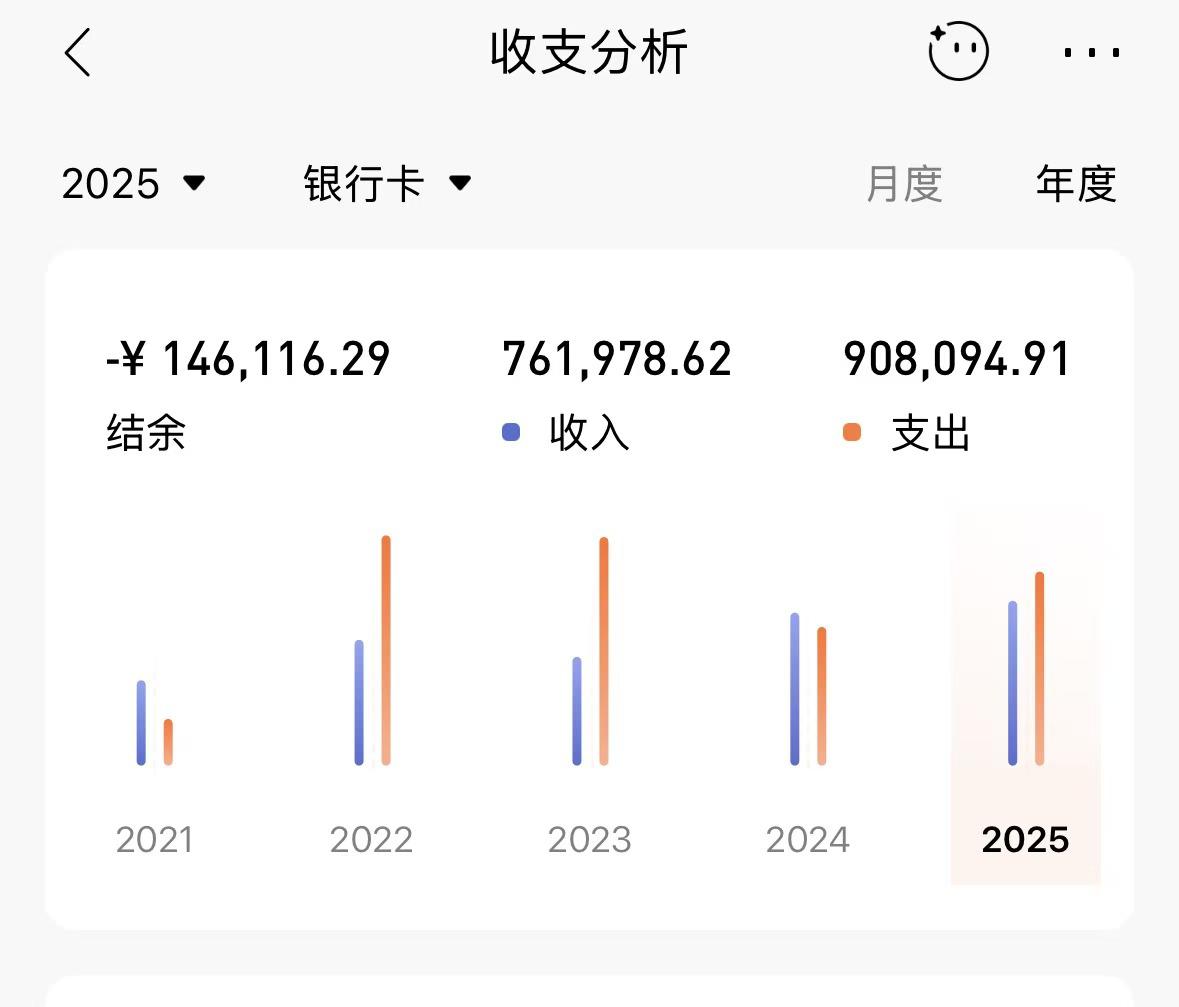This screenshot has height=1007, width=1179.
Task: Select the 2021 year label
Action: (154, 839)
